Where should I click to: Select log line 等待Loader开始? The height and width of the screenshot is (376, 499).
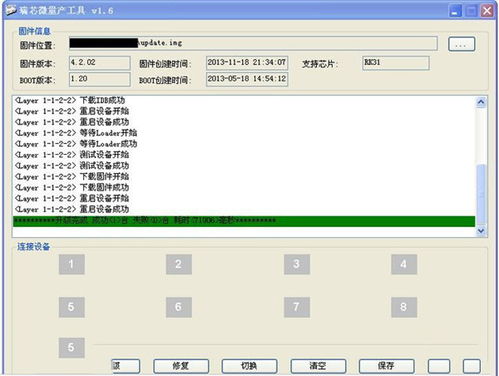point(76,133)
